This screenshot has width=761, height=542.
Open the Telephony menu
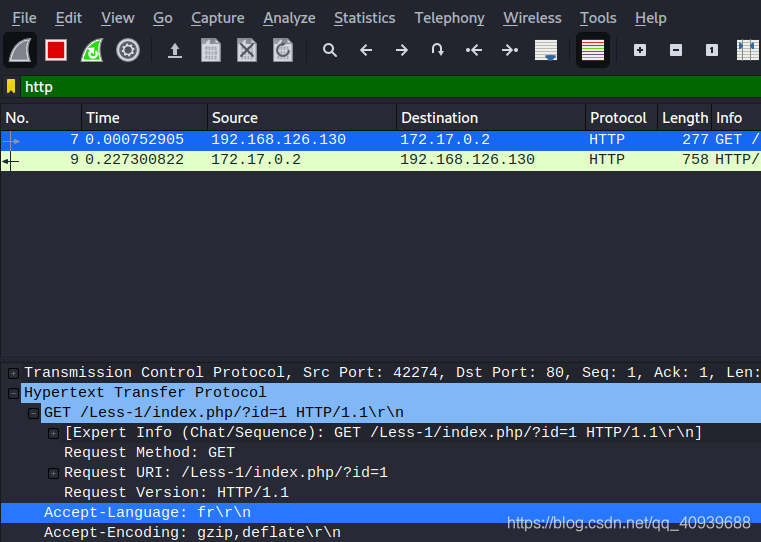(x=449, y=18)
